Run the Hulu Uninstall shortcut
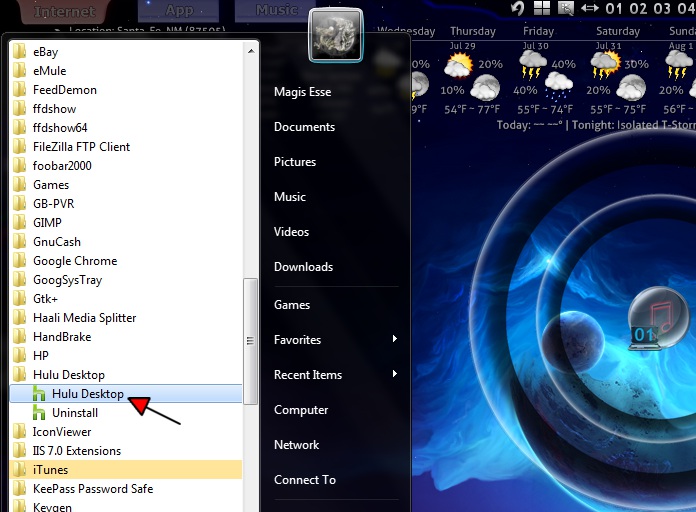Viewport: 696px width, 512px height. tap(126, 413)
